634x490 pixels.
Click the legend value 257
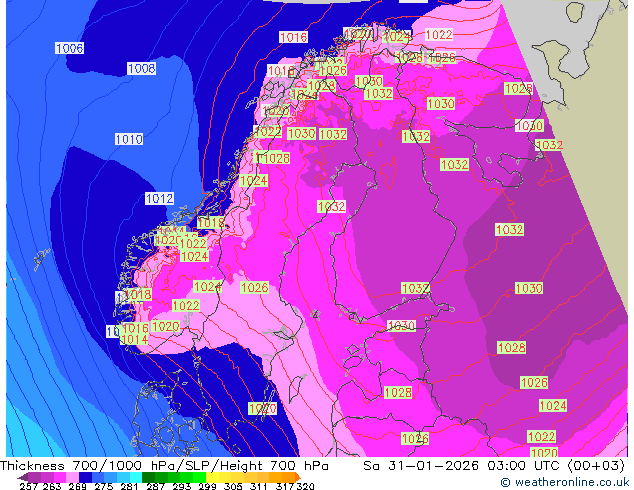click(x=28, y=486)
